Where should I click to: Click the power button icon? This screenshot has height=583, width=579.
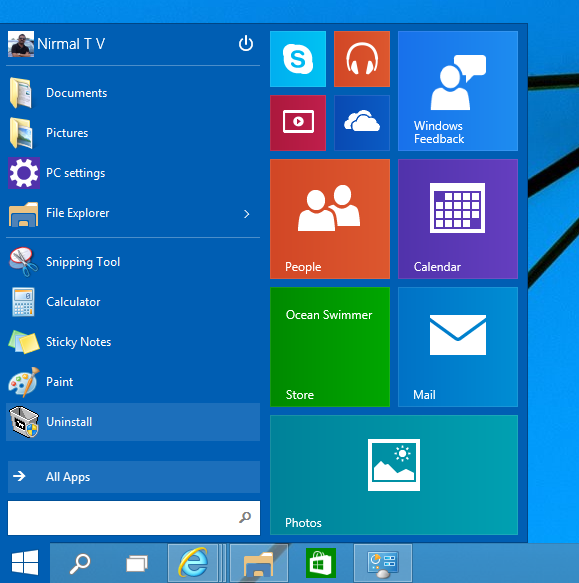click(x=246, y=44)
